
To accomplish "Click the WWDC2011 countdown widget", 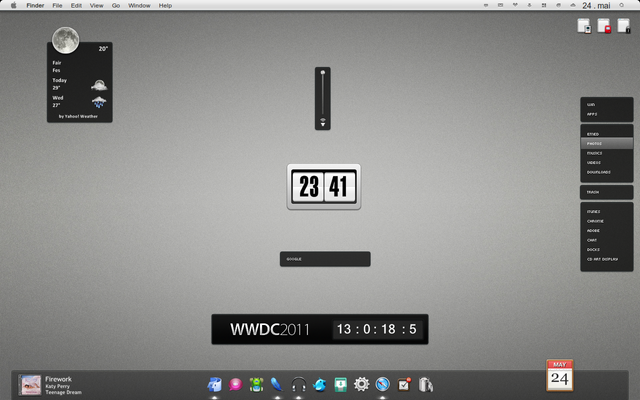I will coord(320,329).
